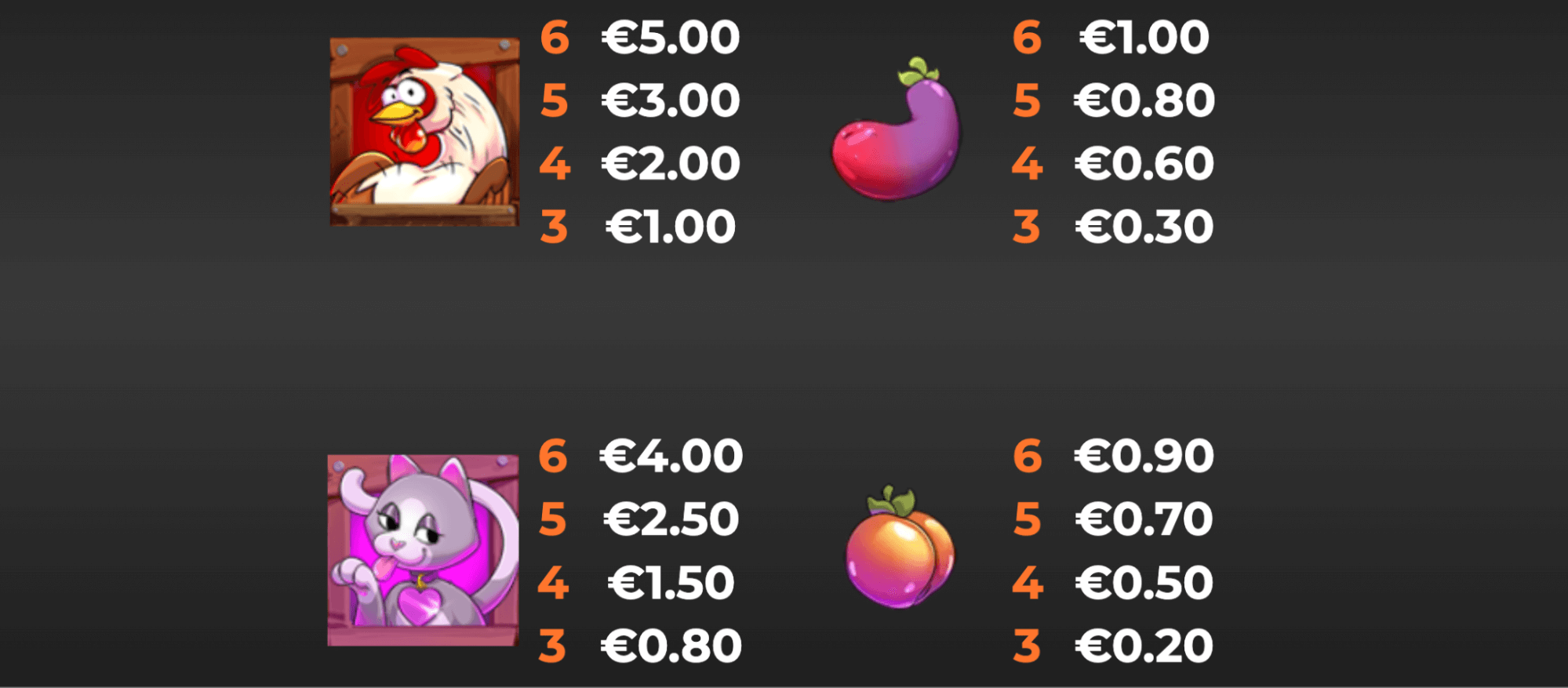Click the rooster €2.00 payout

(671, 164)
